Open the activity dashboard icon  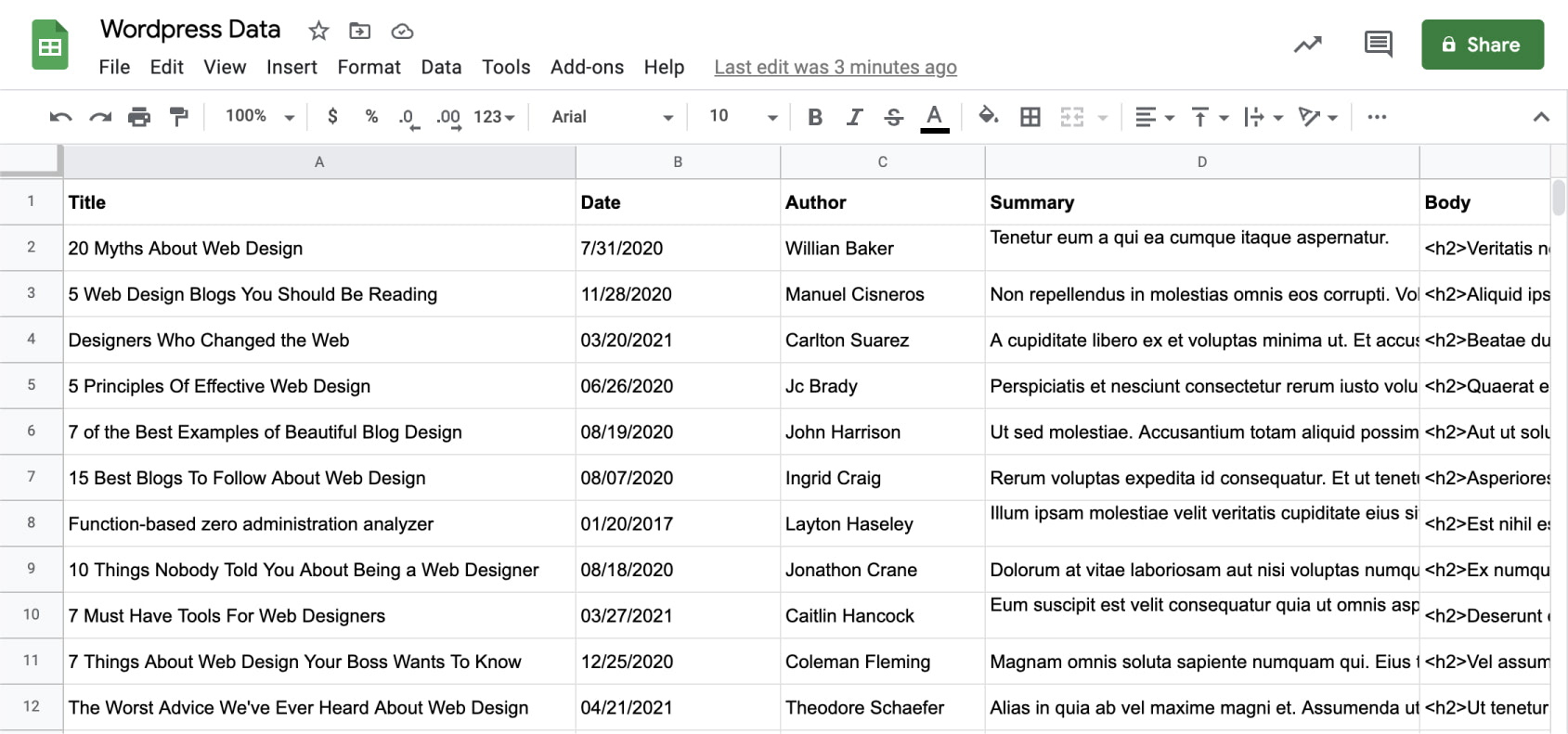(1308, 45)
